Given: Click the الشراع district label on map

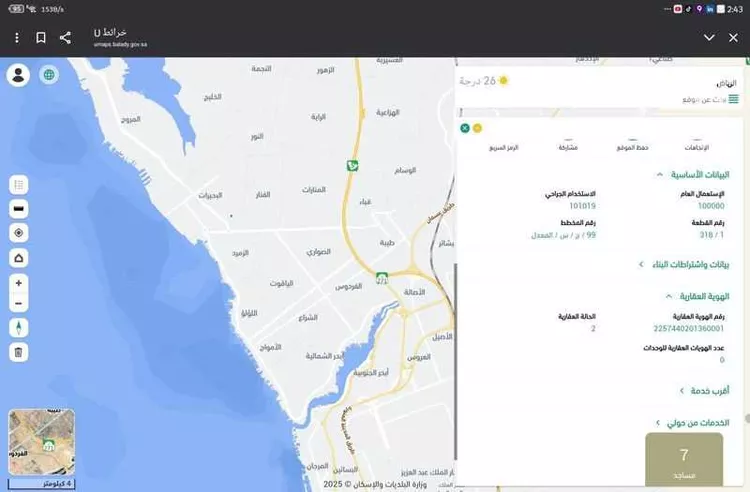Looking at the screenshot, I should (308, 317).
